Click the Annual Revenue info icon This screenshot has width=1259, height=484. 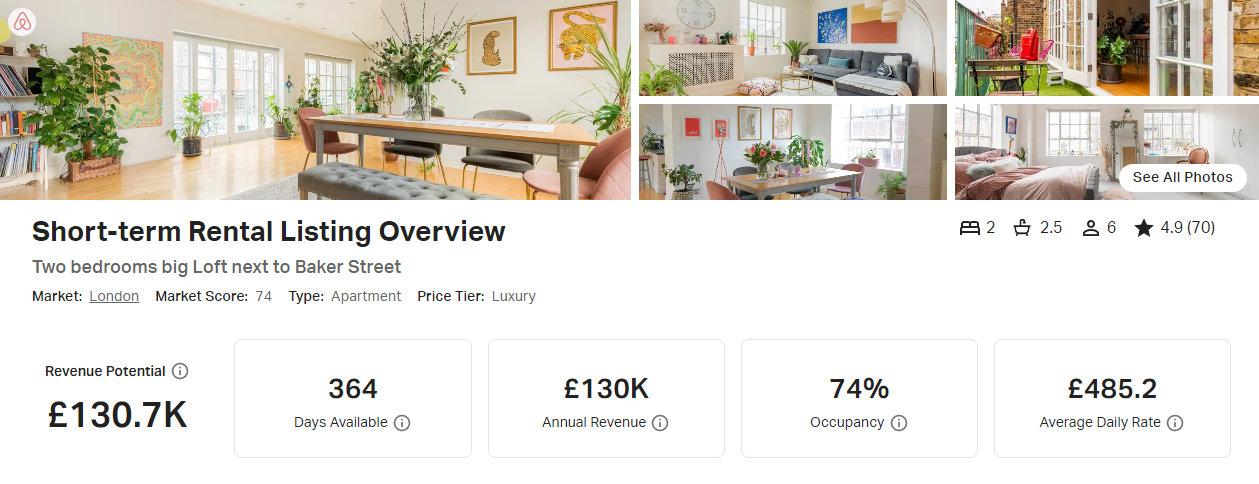pos(660,423)
